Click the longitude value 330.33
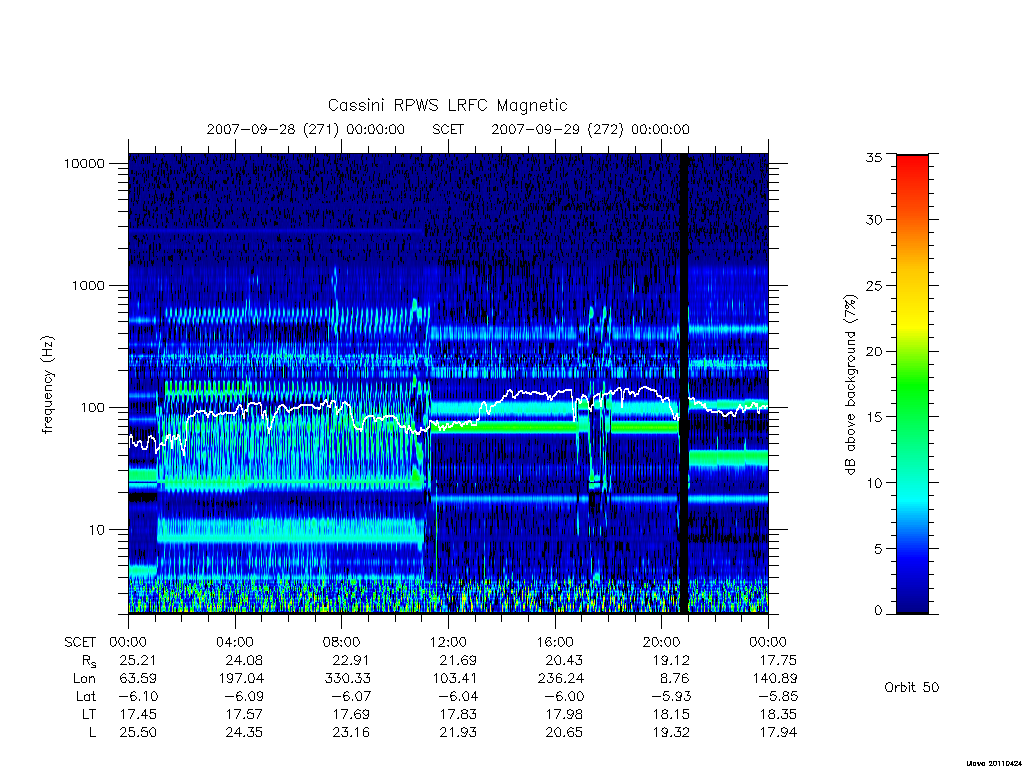Viewport: 1024px width, 768px height. pos(347,679)
